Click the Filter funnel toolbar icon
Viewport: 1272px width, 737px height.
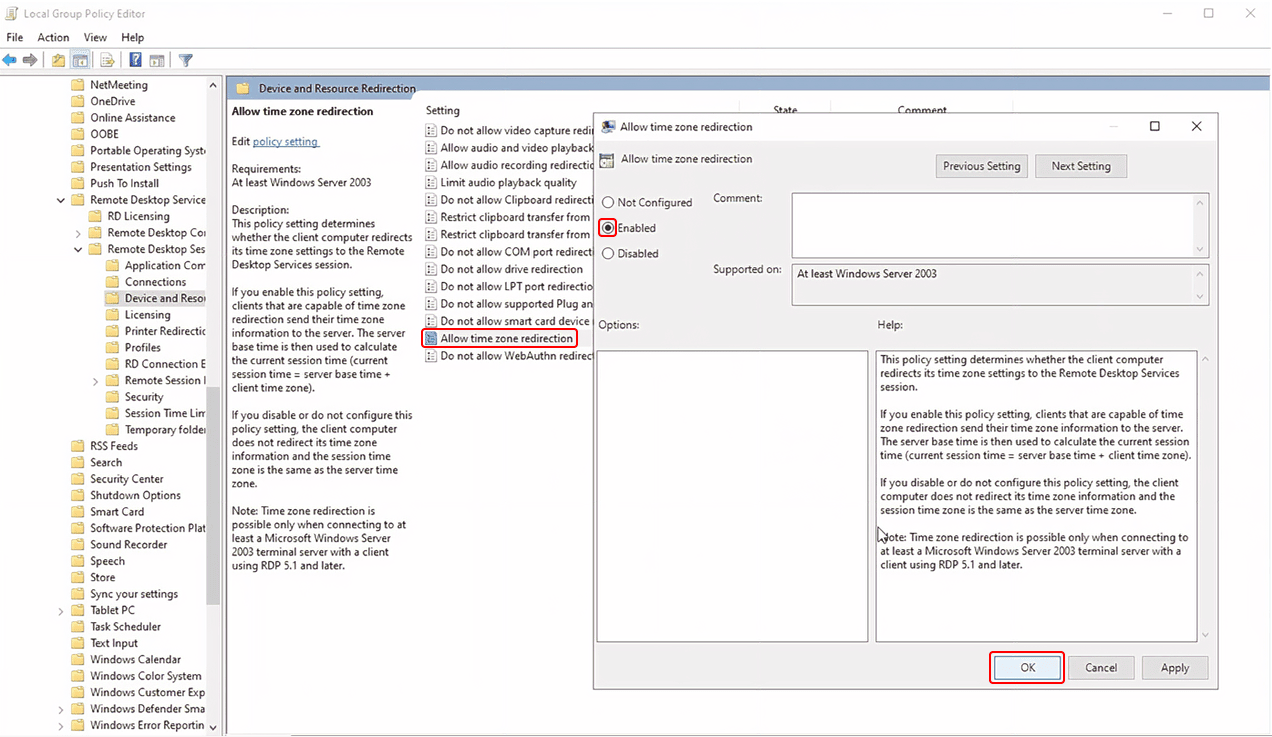click(185, 60)
